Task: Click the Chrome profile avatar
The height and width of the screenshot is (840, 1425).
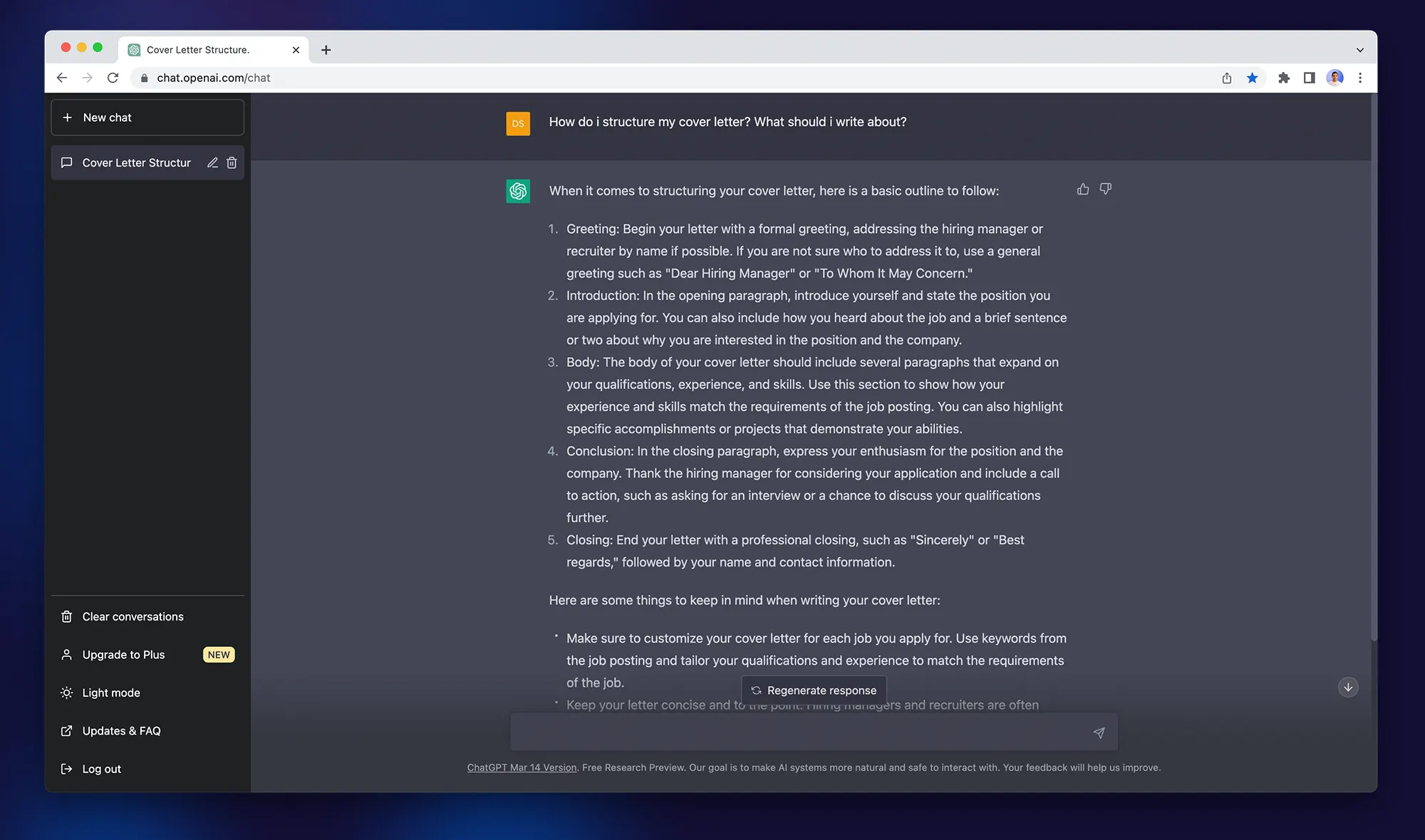Action: (x=1335, y=78)
